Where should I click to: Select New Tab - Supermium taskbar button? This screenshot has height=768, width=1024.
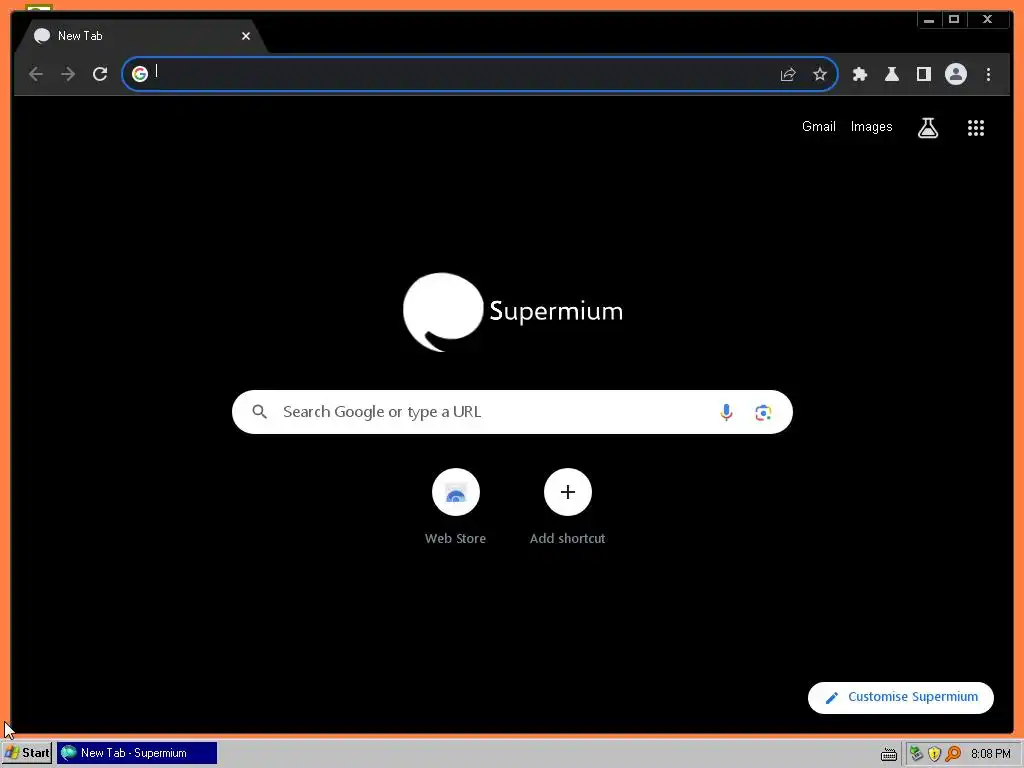[137, 753]
